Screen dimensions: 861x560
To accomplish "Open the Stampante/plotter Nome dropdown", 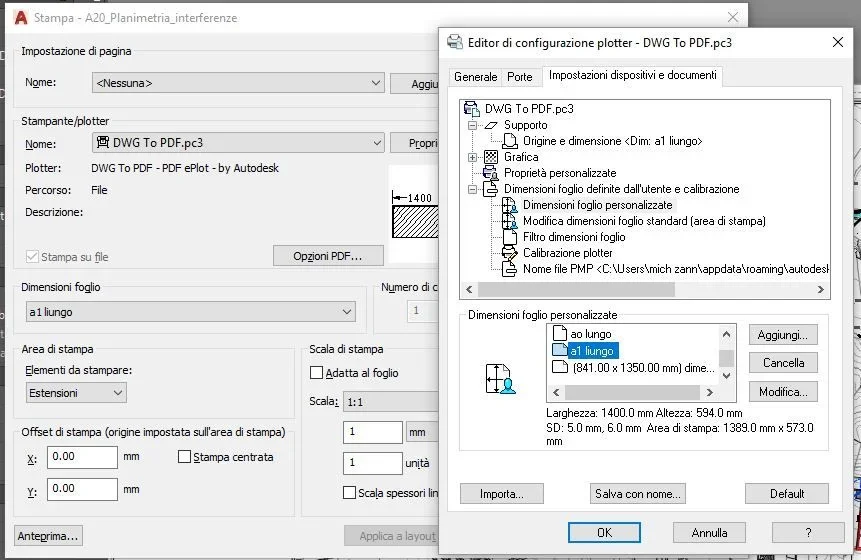I will [x=238, y=143].
